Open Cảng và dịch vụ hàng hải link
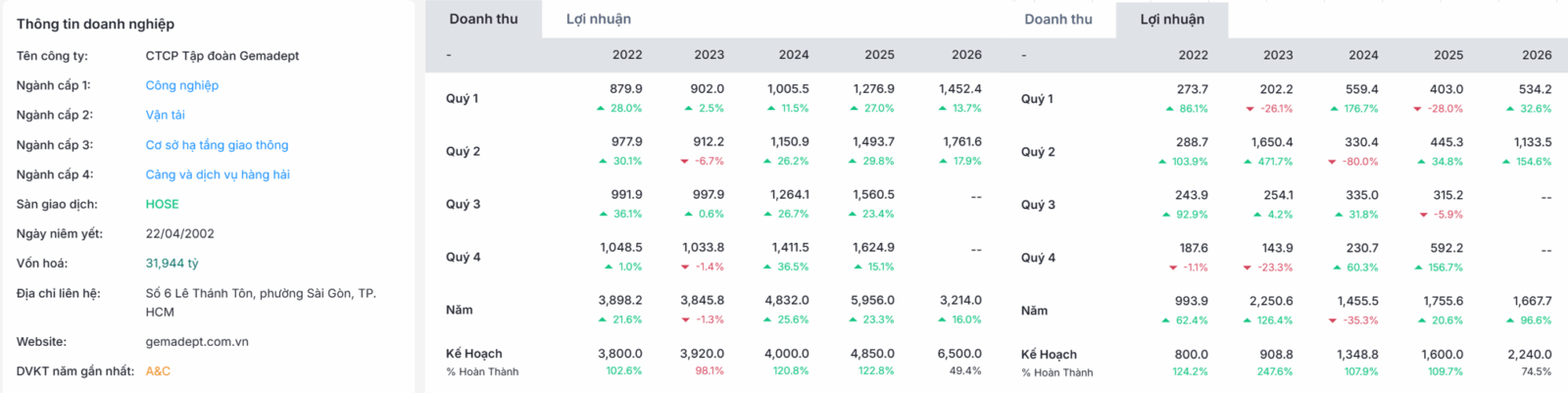The image size is (1568, 393). tap(218, 174)
